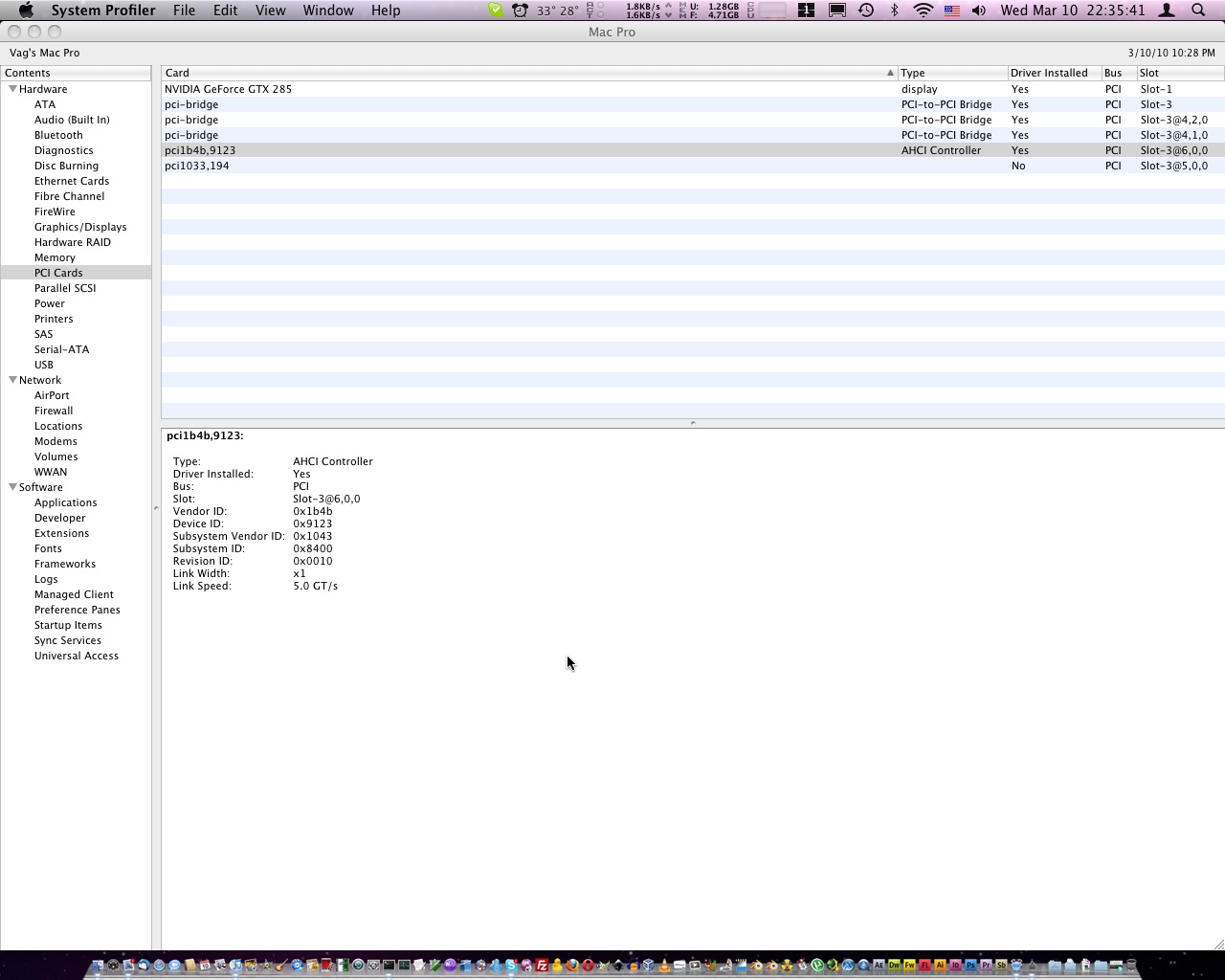Open Firewall under Network

[54, 411]
